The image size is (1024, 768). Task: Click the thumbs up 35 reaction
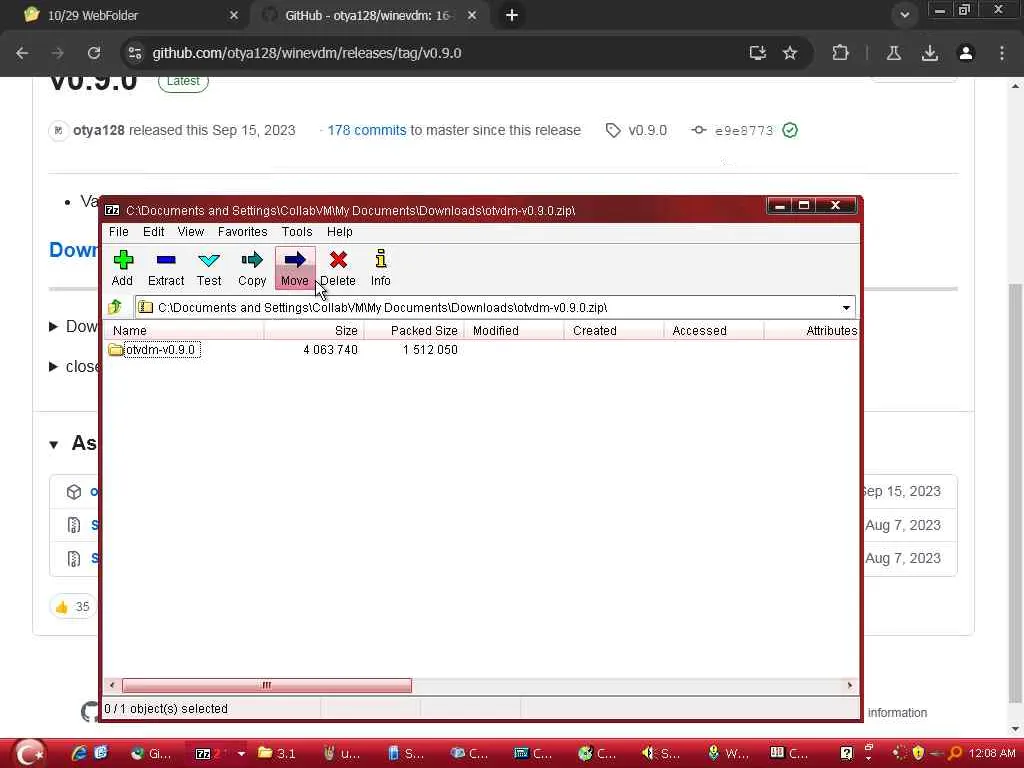72,607
